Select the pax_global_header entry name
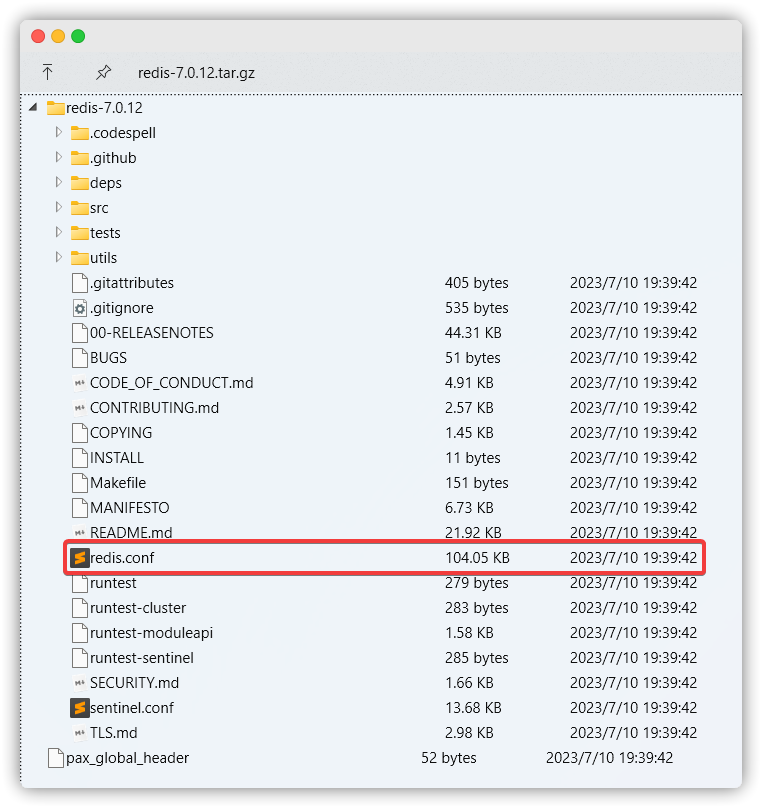 pyautogui.click(x=128, y=758)
